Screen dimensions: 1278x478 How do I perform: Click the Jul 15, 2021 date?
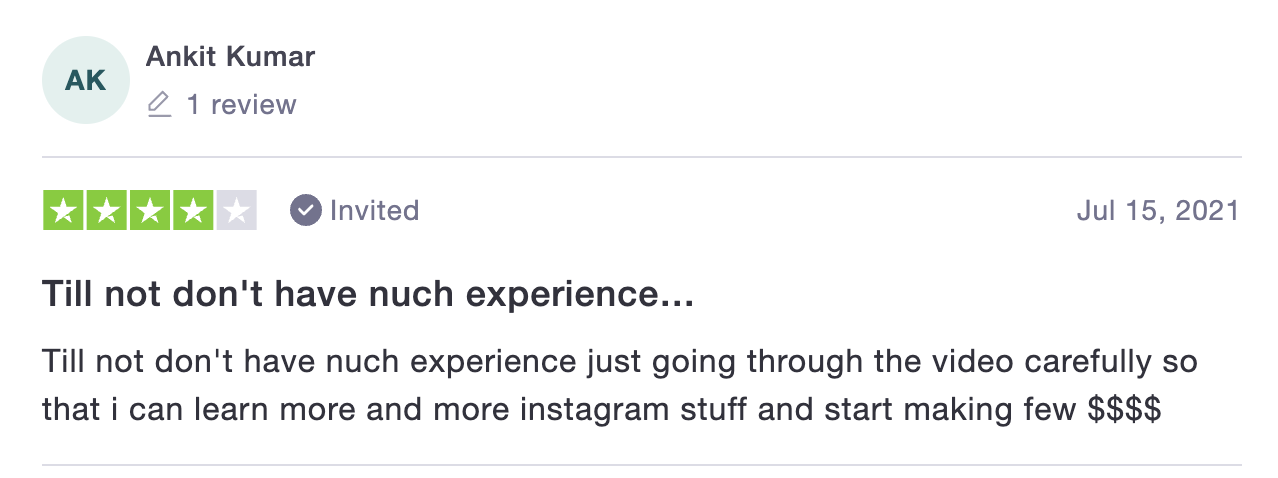(x=1158, y=211)
